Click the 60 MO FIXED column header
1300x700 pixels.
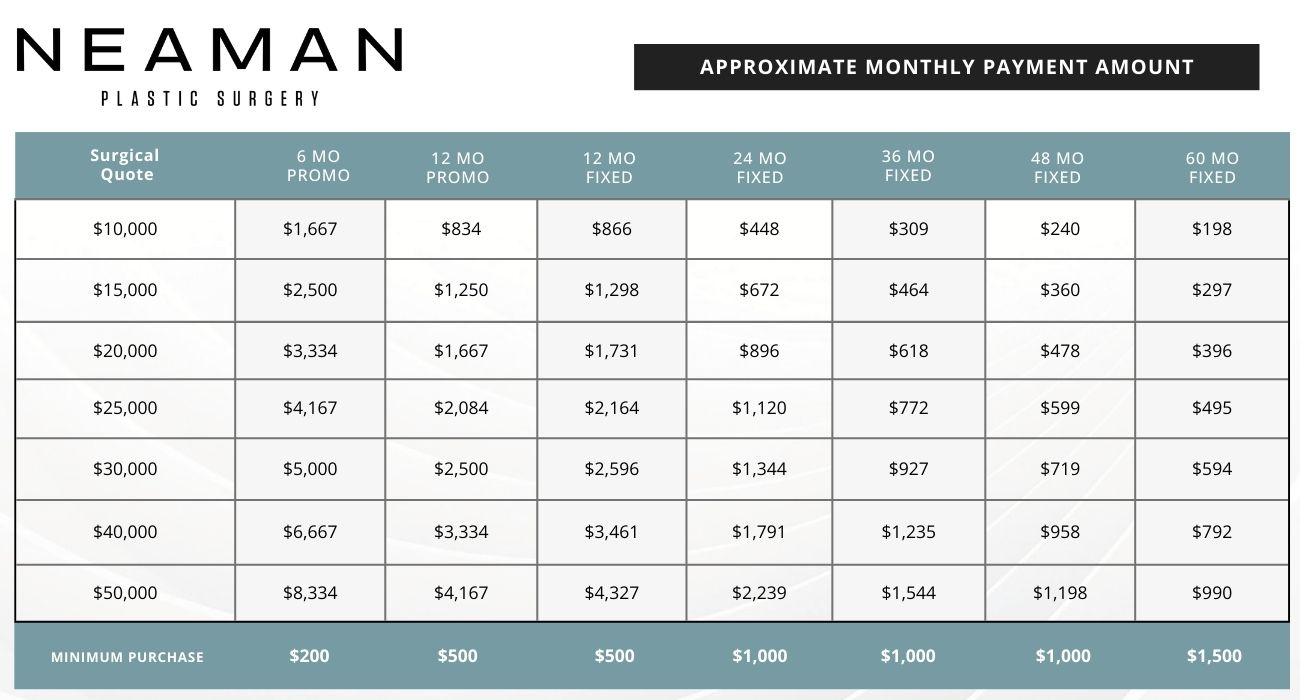coord(1212,168)
